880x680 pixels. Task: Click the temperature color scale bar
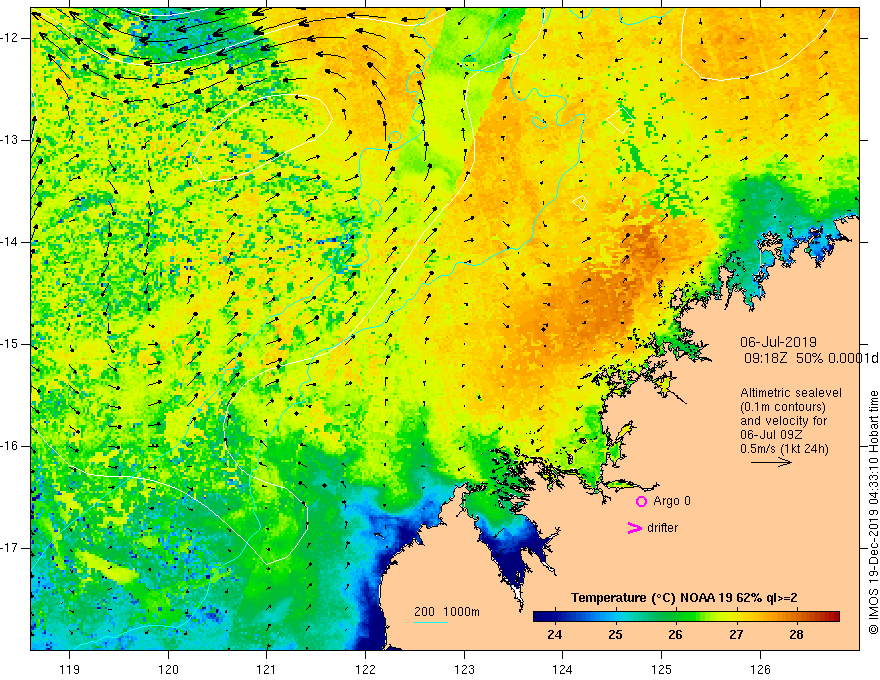686,616
